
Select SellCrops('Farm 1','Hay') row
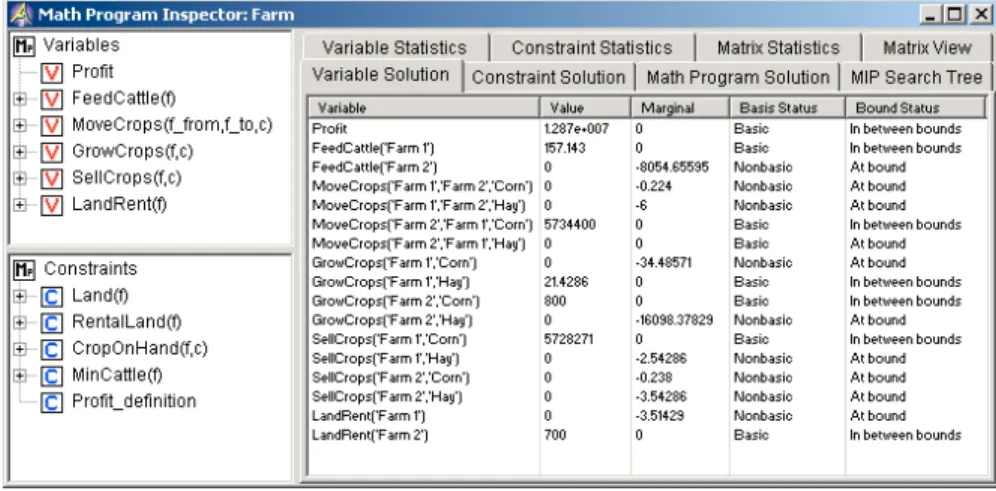pyautogui.click(x=647, y=359)
